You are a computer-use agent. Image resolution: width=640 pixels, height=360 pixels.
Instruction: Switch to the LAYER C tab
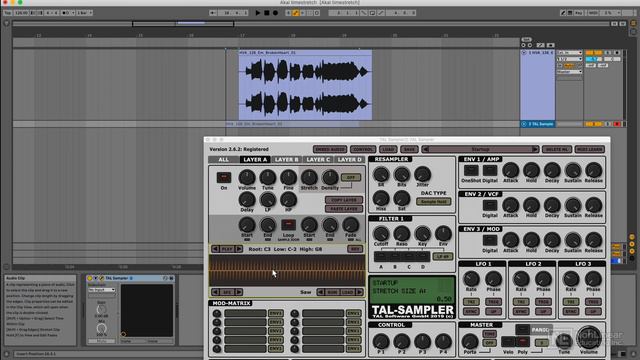pyautogui.click(x=318, y=160)
